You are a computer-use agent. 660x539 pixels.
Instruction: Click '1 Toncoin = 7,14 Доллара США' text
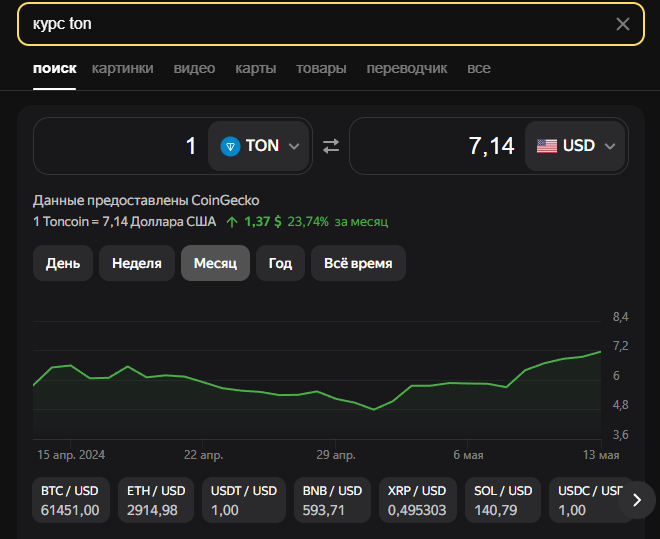(125, 221)
